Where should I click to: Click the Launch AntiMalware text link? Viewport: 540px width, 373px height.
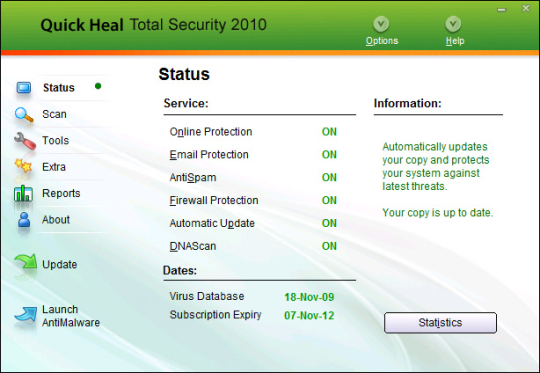(x=71, y=316)
